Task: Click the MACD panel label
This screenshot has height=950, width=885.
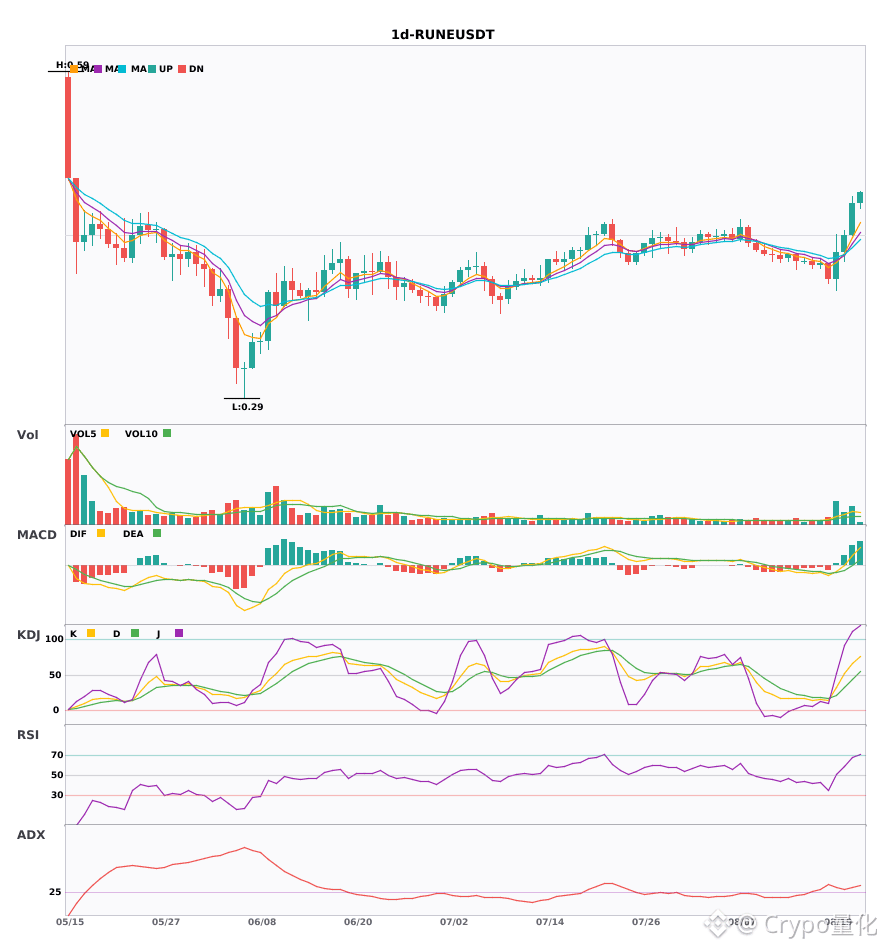Action: pyautogui.click(x=37, y=534)
